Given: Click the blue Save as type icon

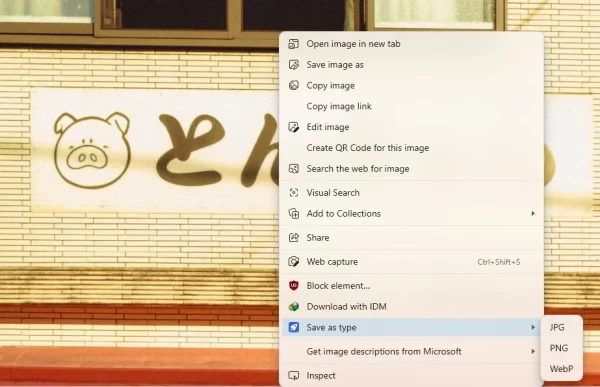Looking at the screenshot, I should pos(293,327).
